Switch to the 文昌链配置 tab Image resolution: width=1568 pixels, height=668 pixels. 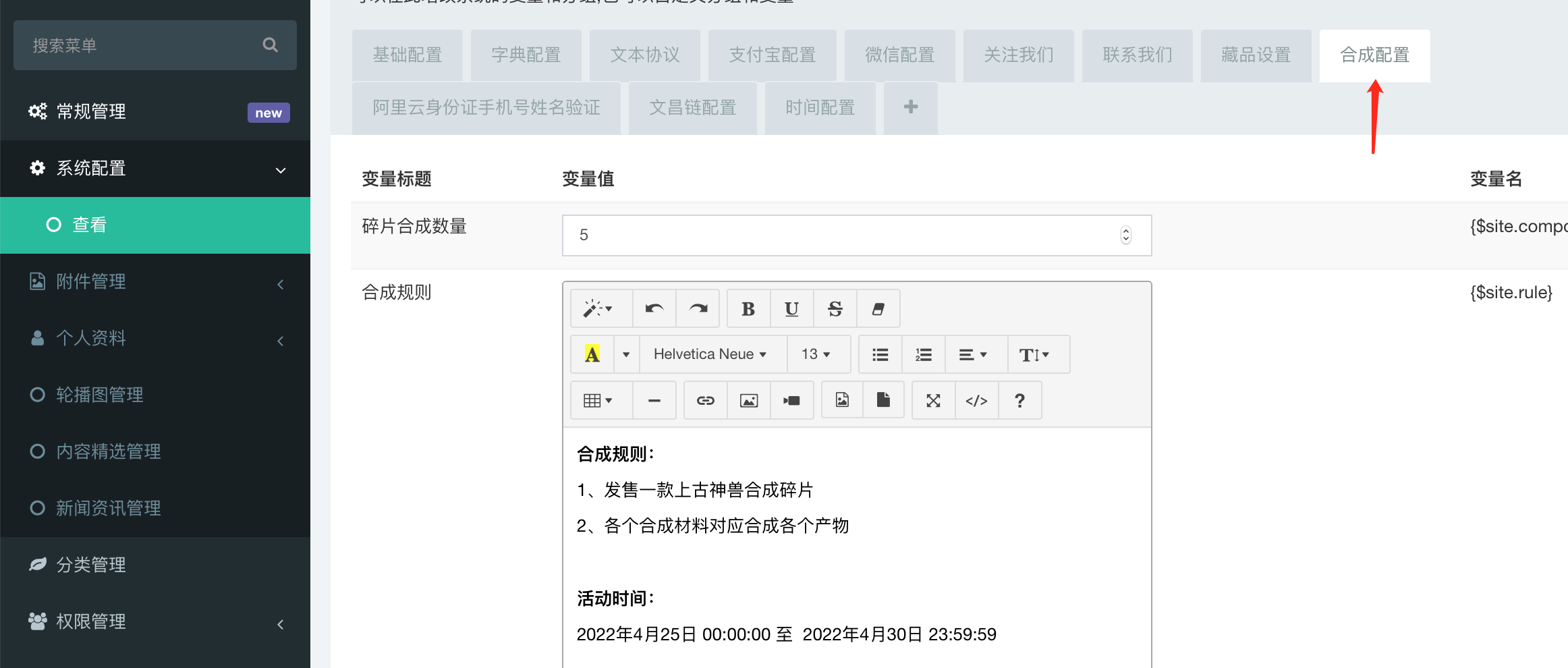693,108
